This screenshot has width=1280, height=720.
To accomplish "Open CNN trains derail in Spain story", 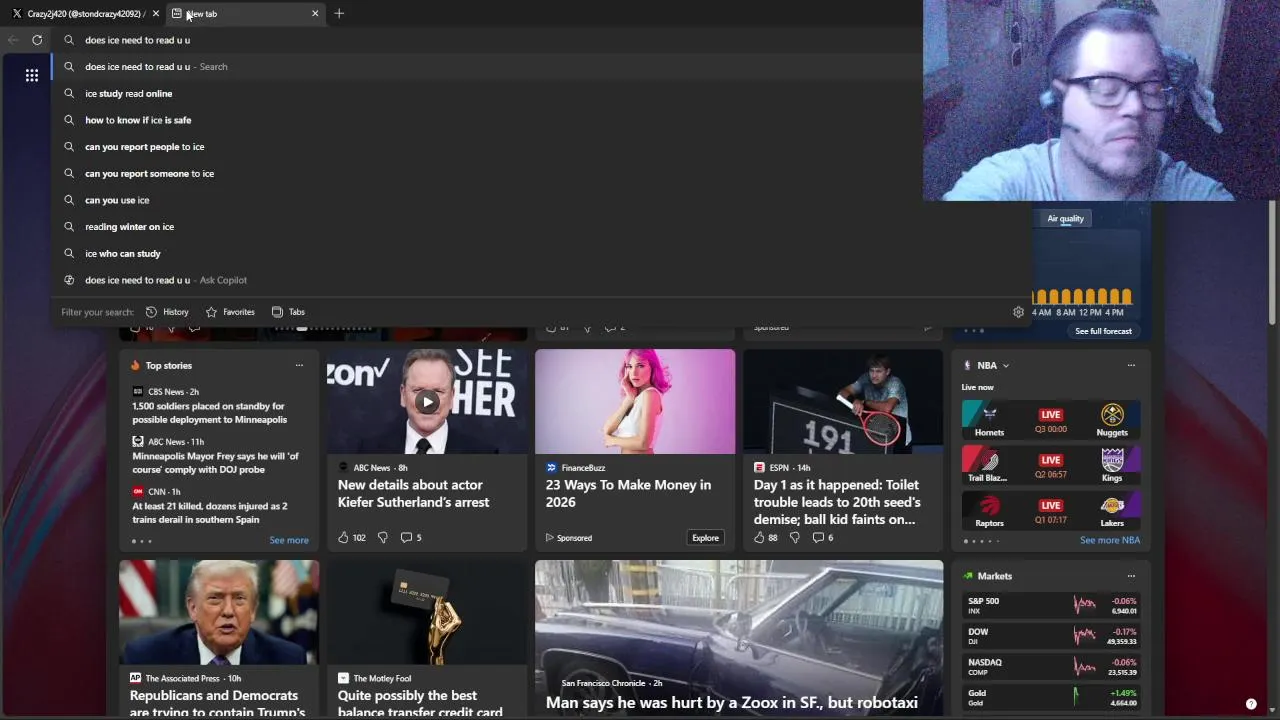I will click(x=210, y=513).
